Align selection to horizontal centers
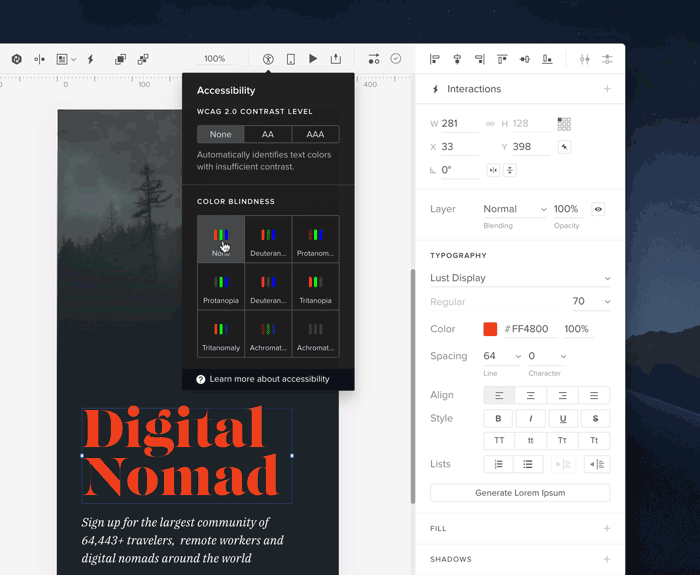The width and height of the screenshot is (700, 575). pyautogui.click(x=457, y=59)
